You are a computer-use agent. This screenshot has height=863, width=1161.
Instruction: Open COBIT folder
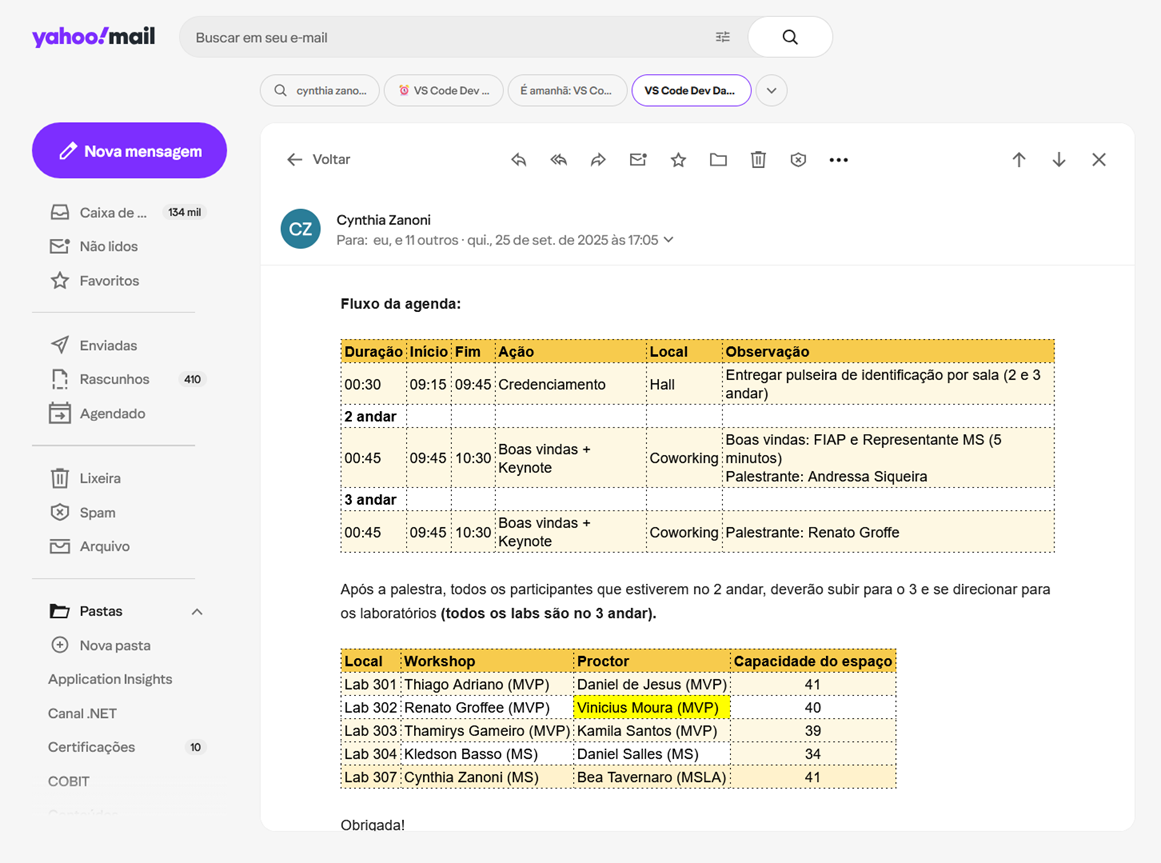69,782
